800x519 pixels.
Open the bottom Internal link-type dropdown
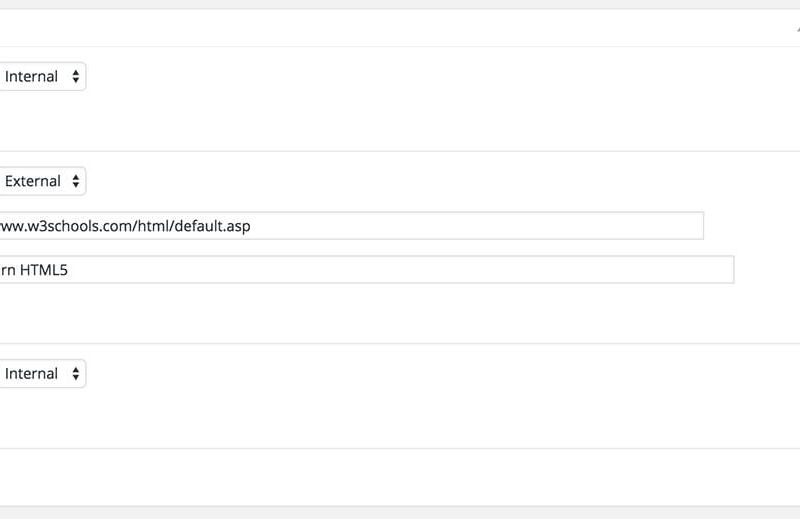42,374
